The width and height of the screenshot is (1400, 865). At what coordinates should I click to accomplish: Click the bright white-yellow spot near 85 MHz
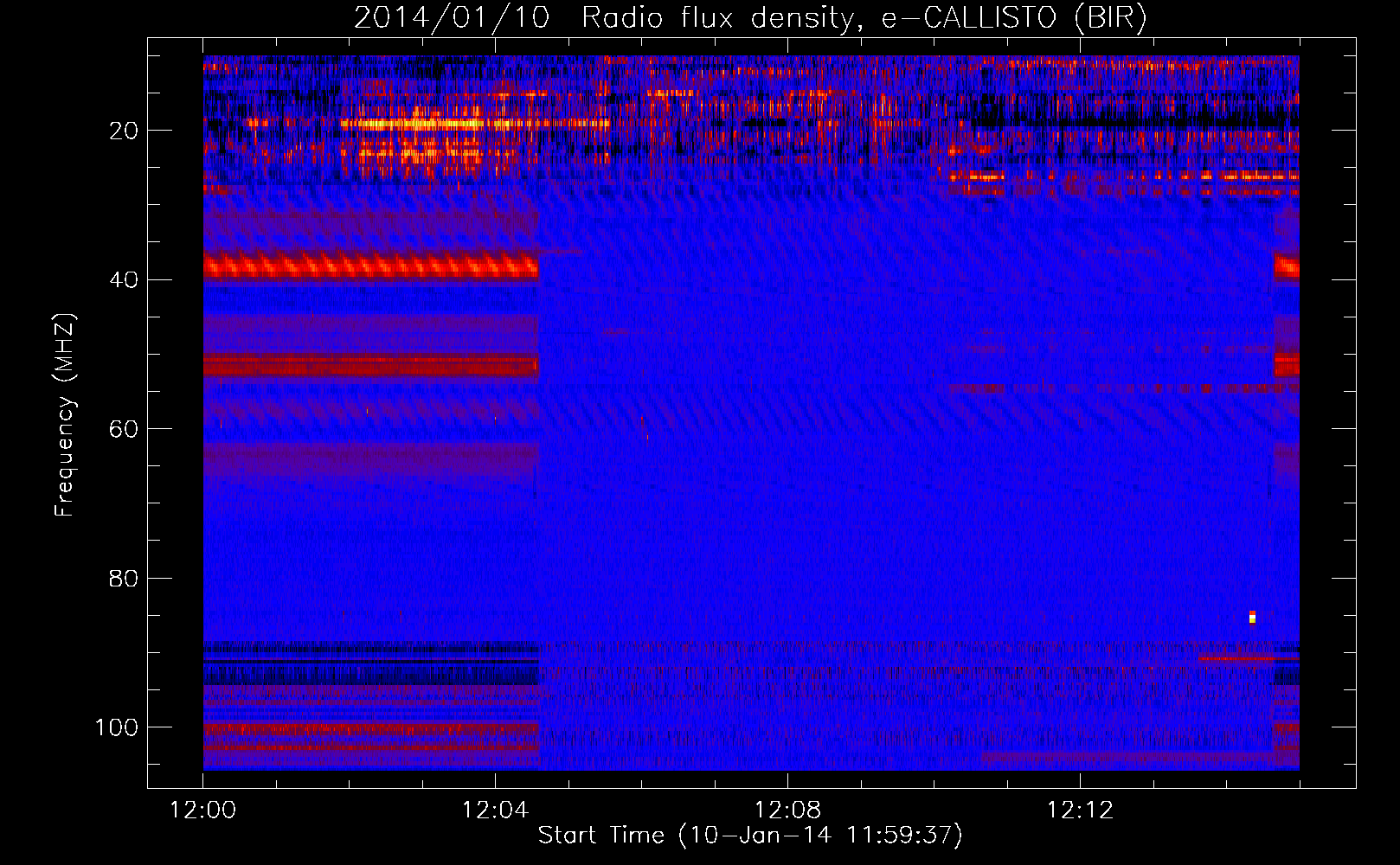(x=1252, y=617)
